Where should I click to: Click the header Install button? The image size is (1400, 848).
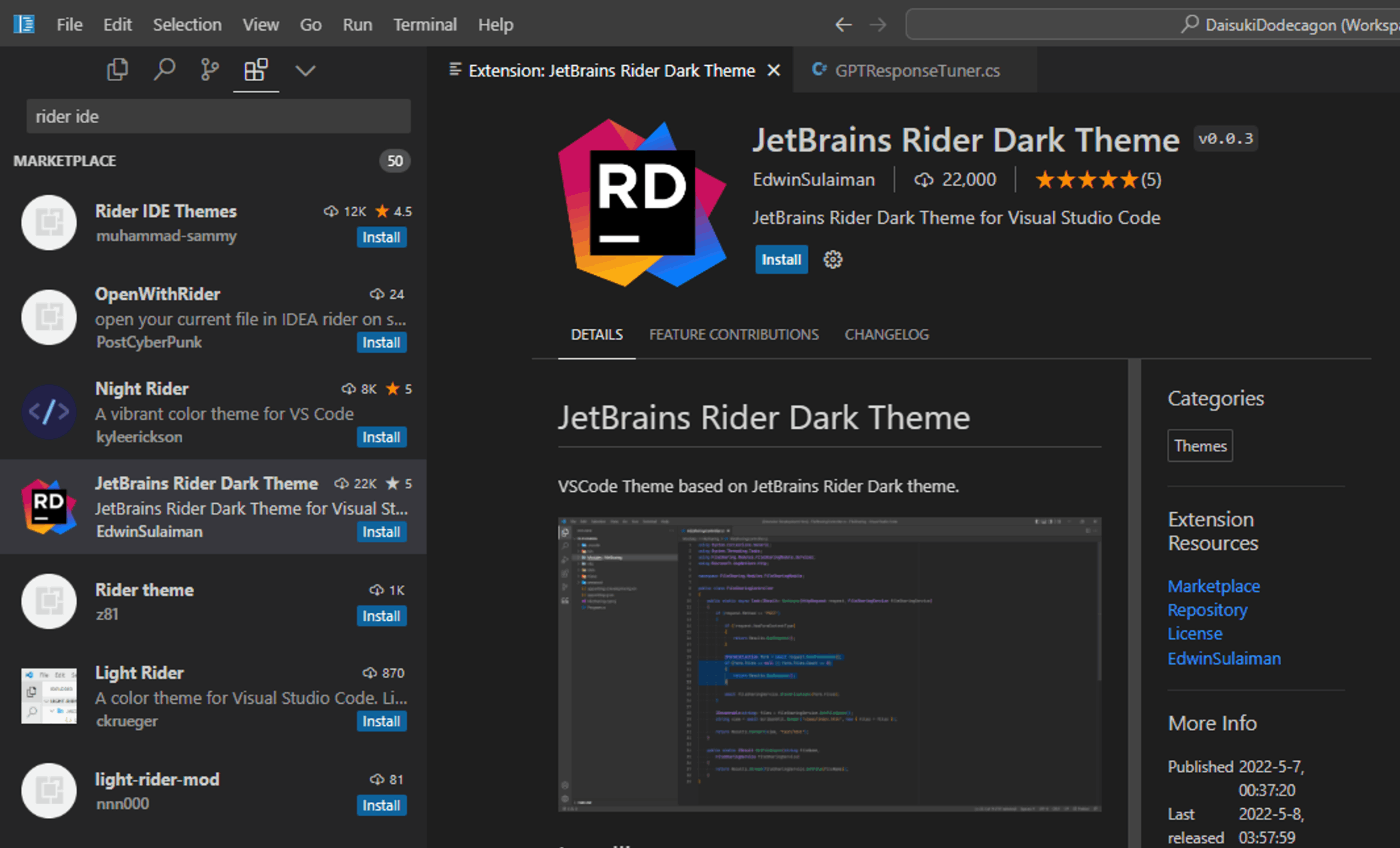point(782,259)
